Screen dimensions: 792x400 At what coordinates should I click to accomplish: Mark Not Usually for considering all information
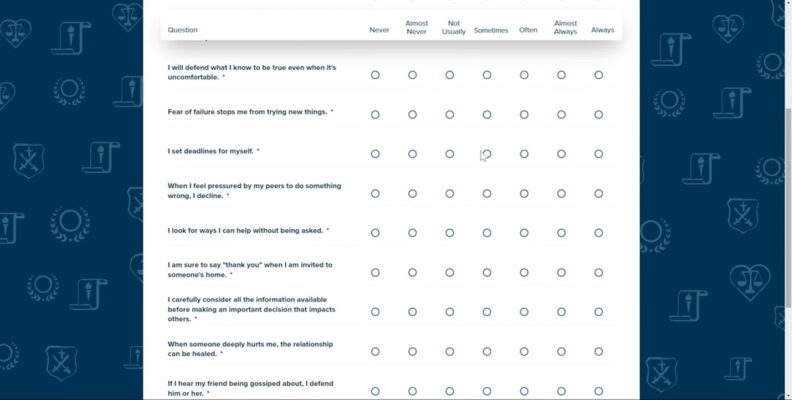pos(450,312)
